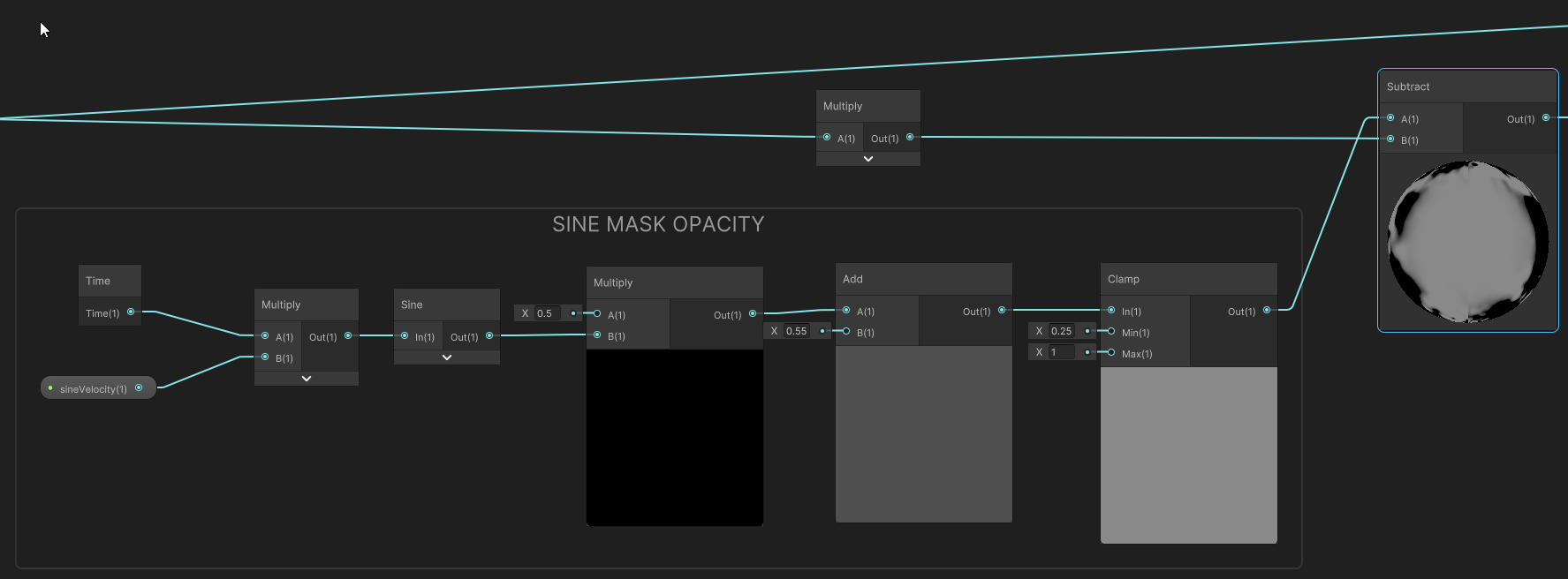1568x579 pixels.
Task: Click the Clamp node's Out(1) output port
Action: pos(1267,310)
